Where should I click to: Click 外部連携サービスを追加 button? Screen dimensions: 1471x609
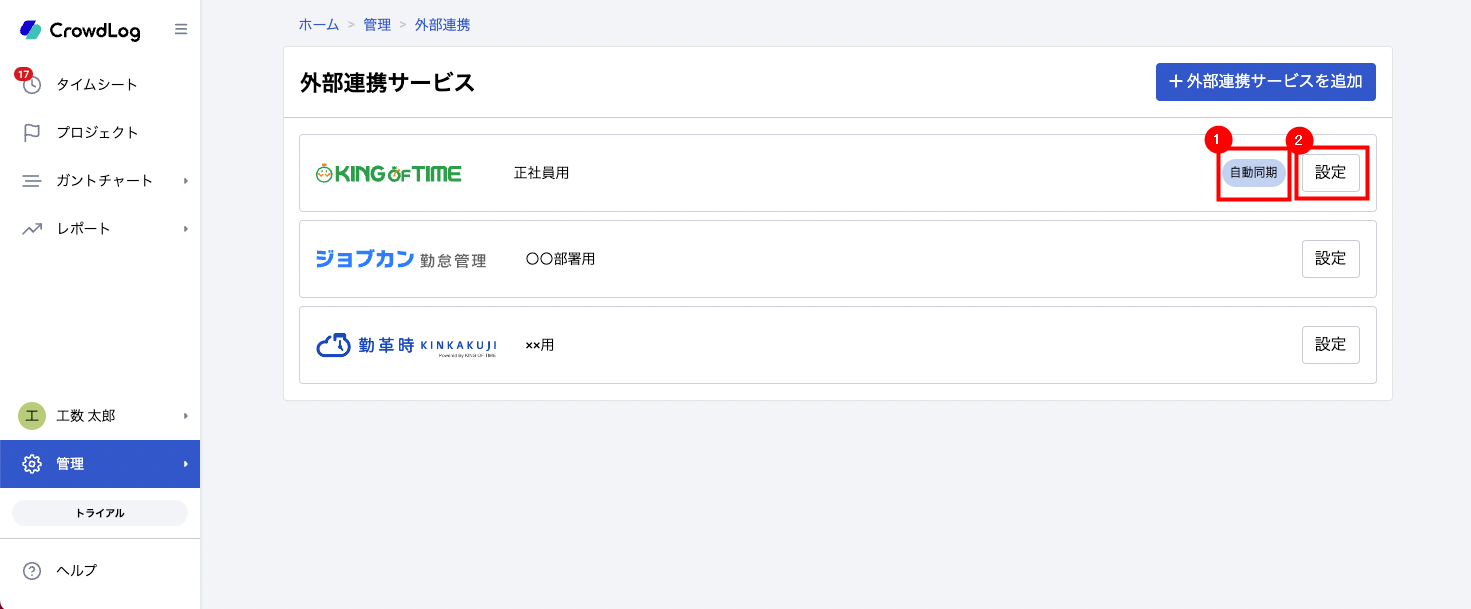point(1266,82)
